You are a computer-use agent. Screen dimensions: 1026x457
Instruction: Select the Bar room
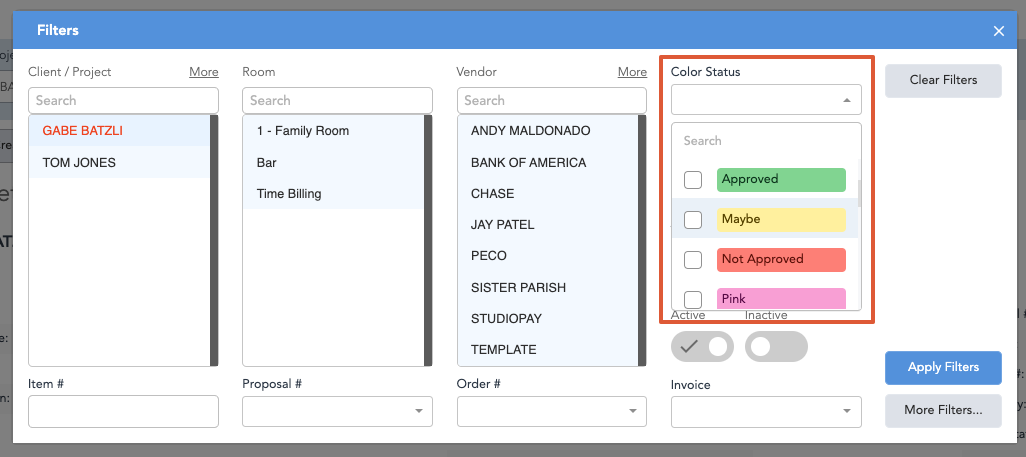pyautogui.click(x=334, y=162)
